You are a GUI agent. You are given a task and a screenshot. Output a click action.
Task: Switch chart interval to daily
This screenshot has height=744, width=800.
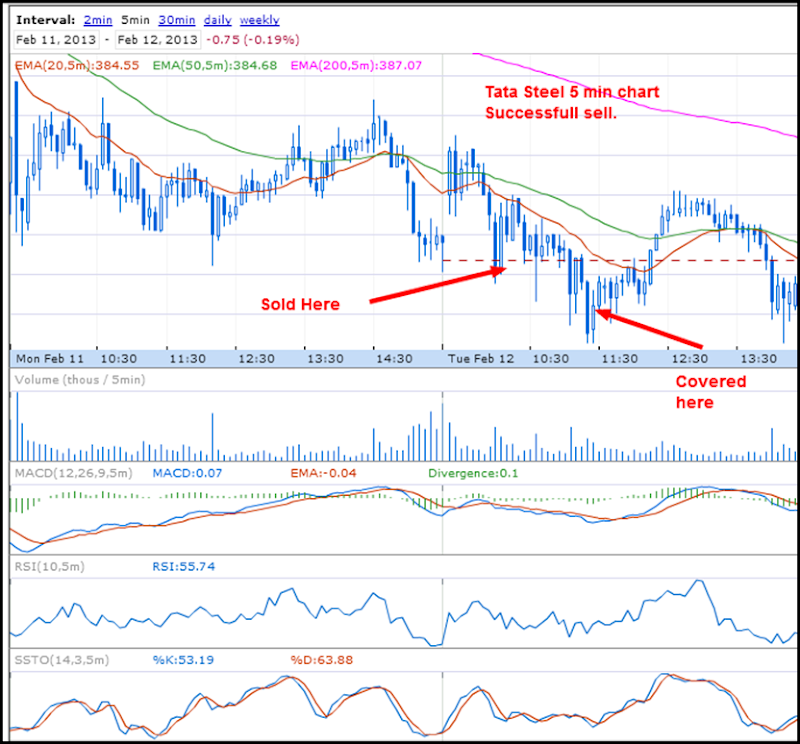click(217, 20)
